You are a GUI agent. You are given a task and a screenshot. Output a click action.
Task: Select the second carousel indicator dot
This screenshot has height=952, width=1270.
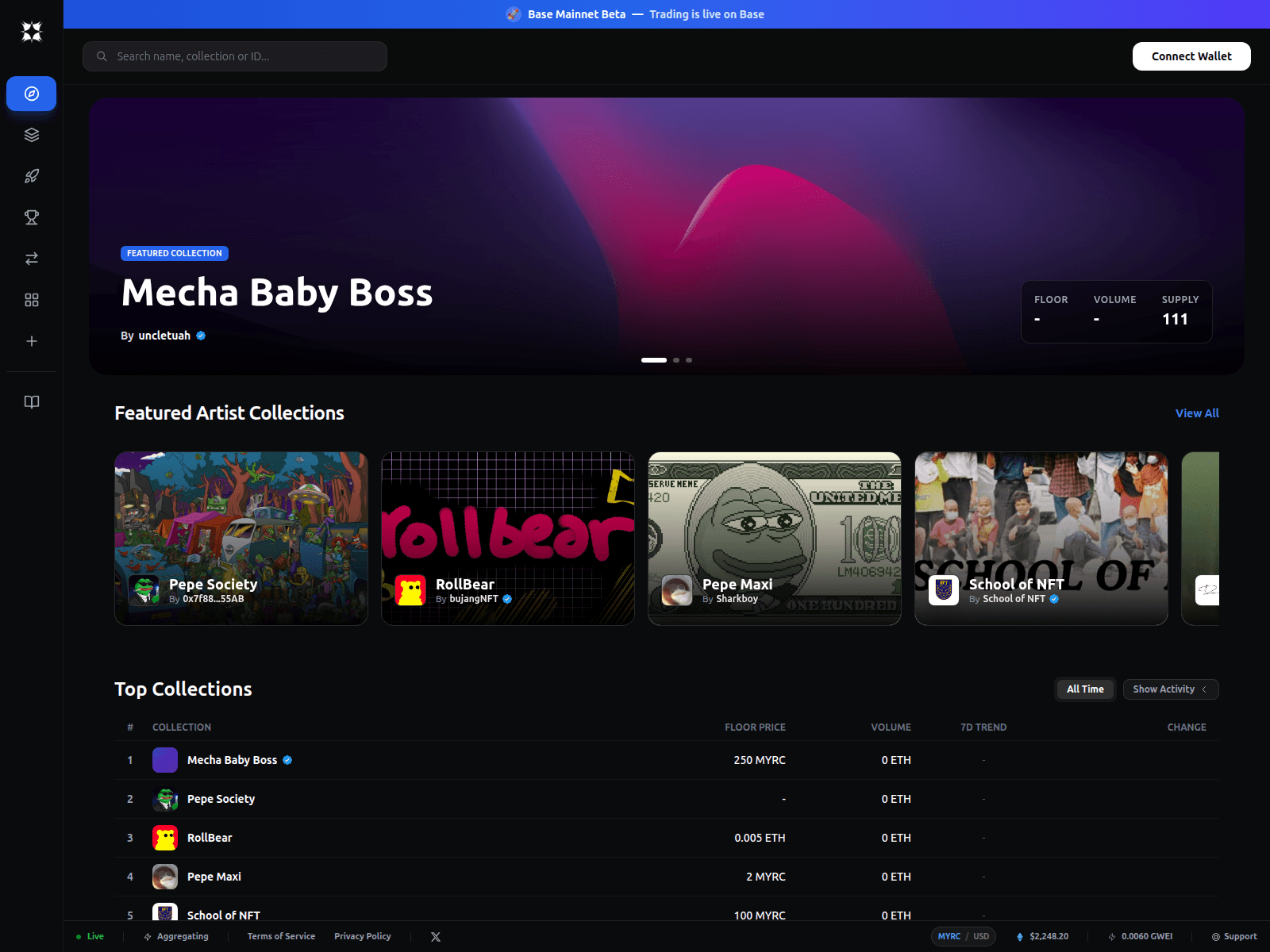[676, 359]
